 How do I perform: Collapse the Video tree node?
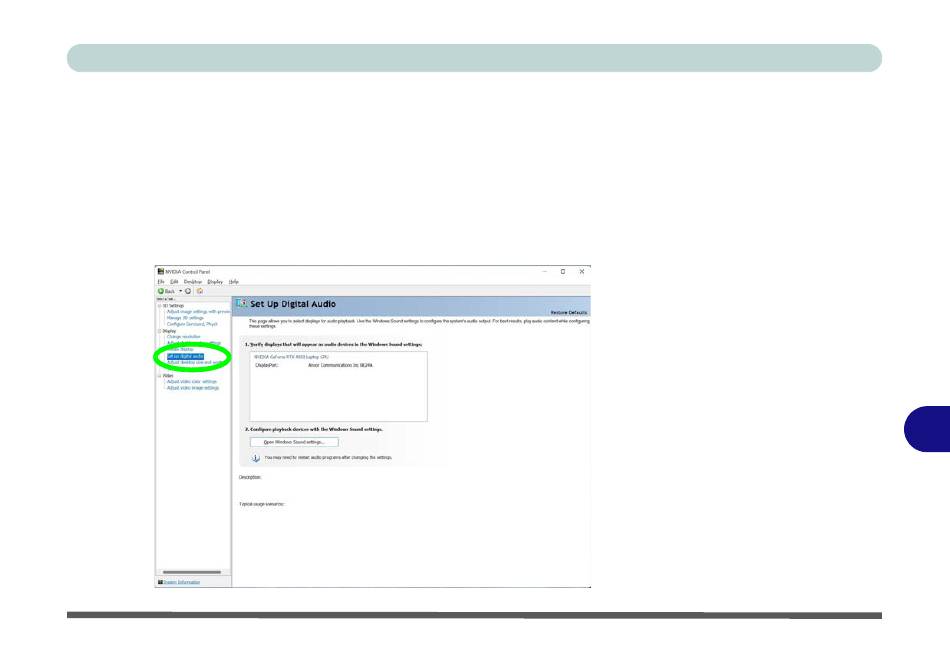(x=159, y=376)
